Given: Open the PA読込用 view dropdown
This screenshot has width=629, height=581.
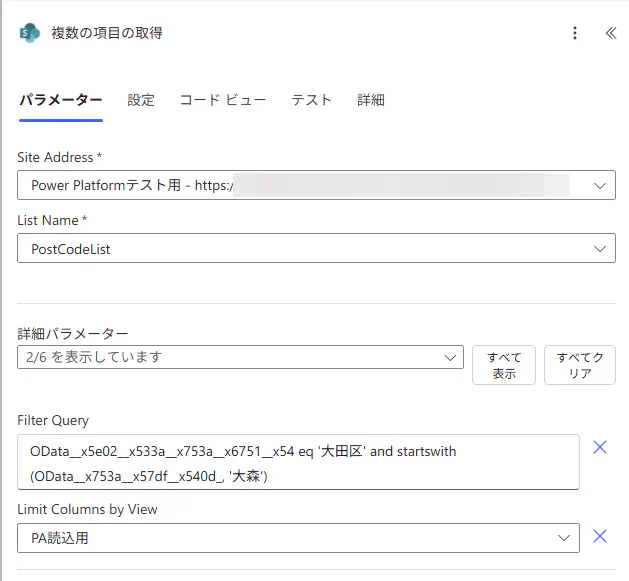Looking at the screenshot, I should (290, 538).
